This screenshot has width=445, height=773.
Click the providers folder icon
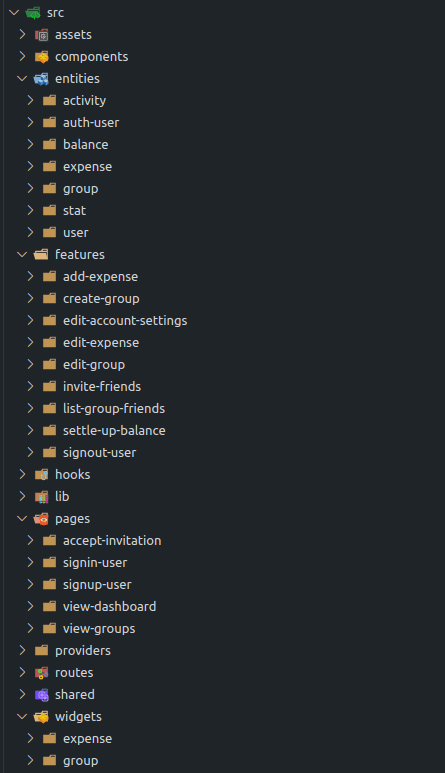tap(41, 651)
